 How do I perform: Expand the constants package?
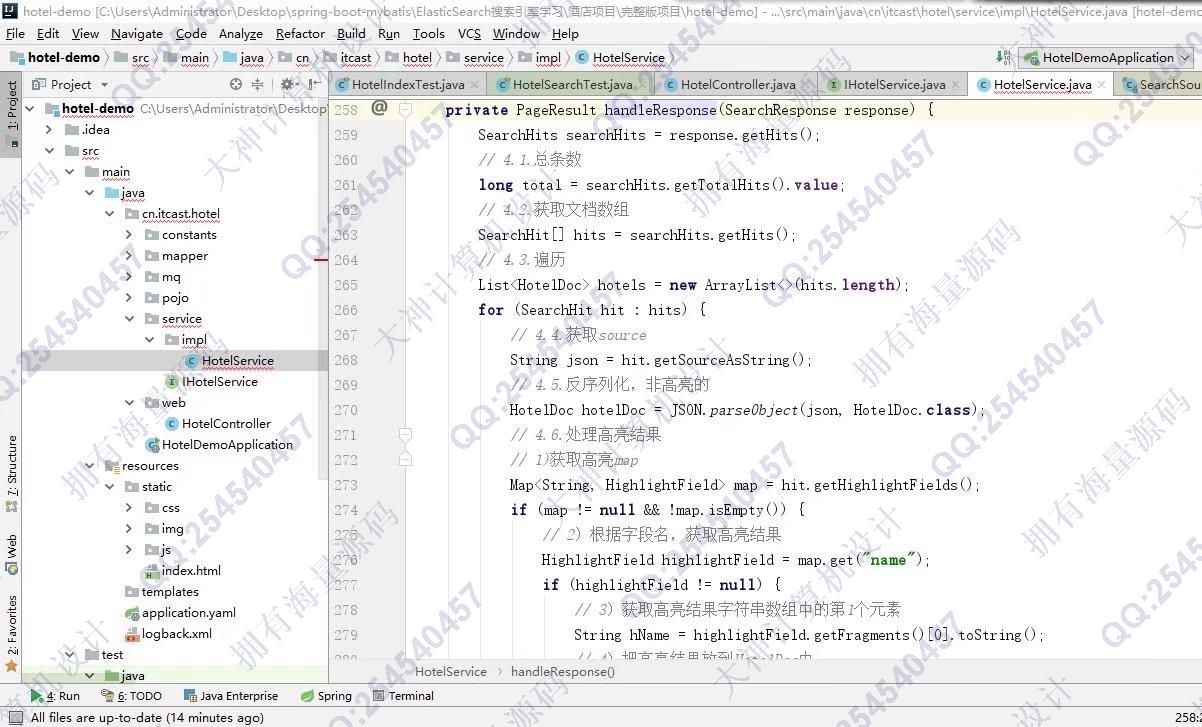point(129,235)
